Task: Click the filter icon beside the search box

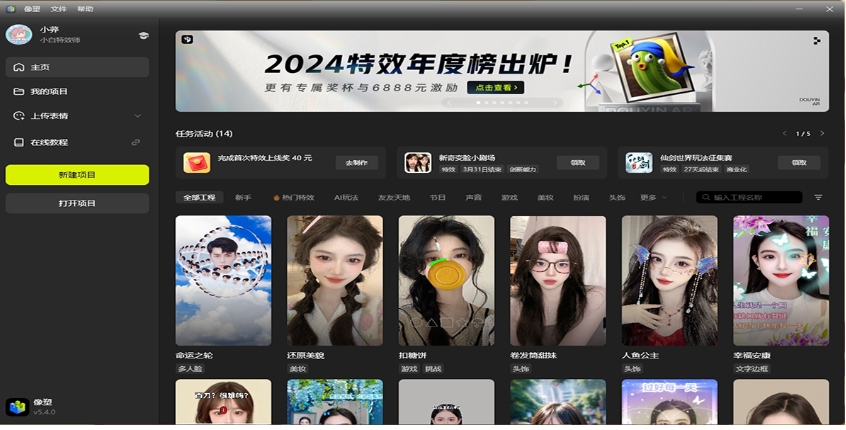Action: point(818,198)
